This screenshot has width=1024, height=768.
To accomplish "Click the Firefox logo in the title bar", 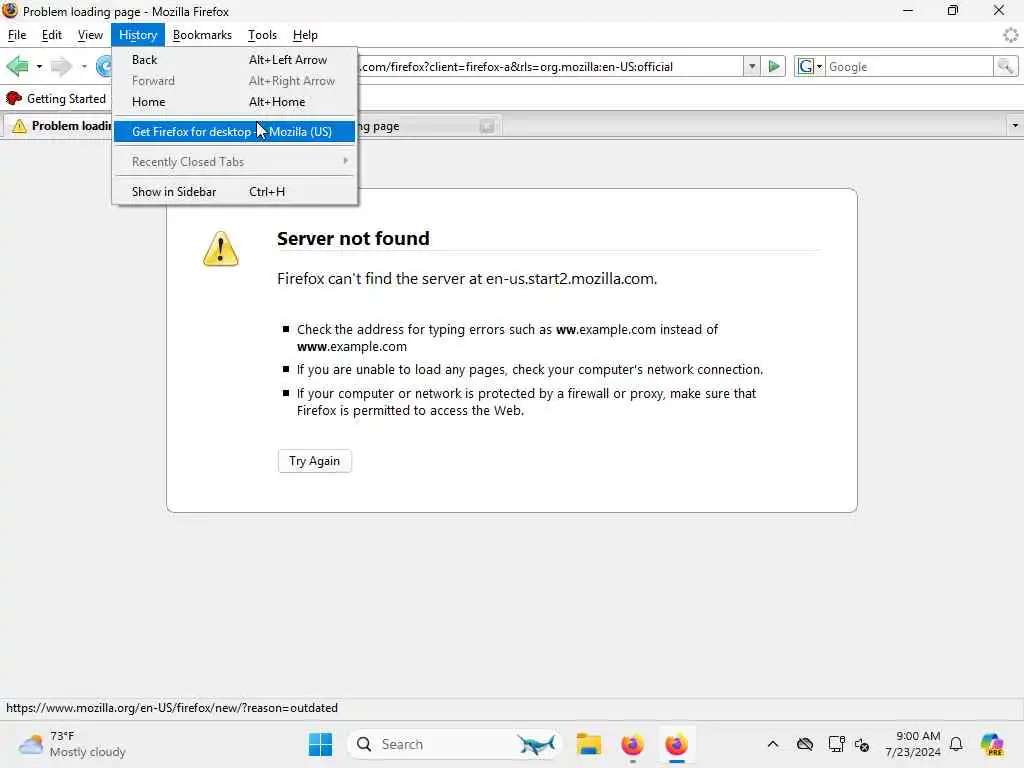I will point(10,10).
